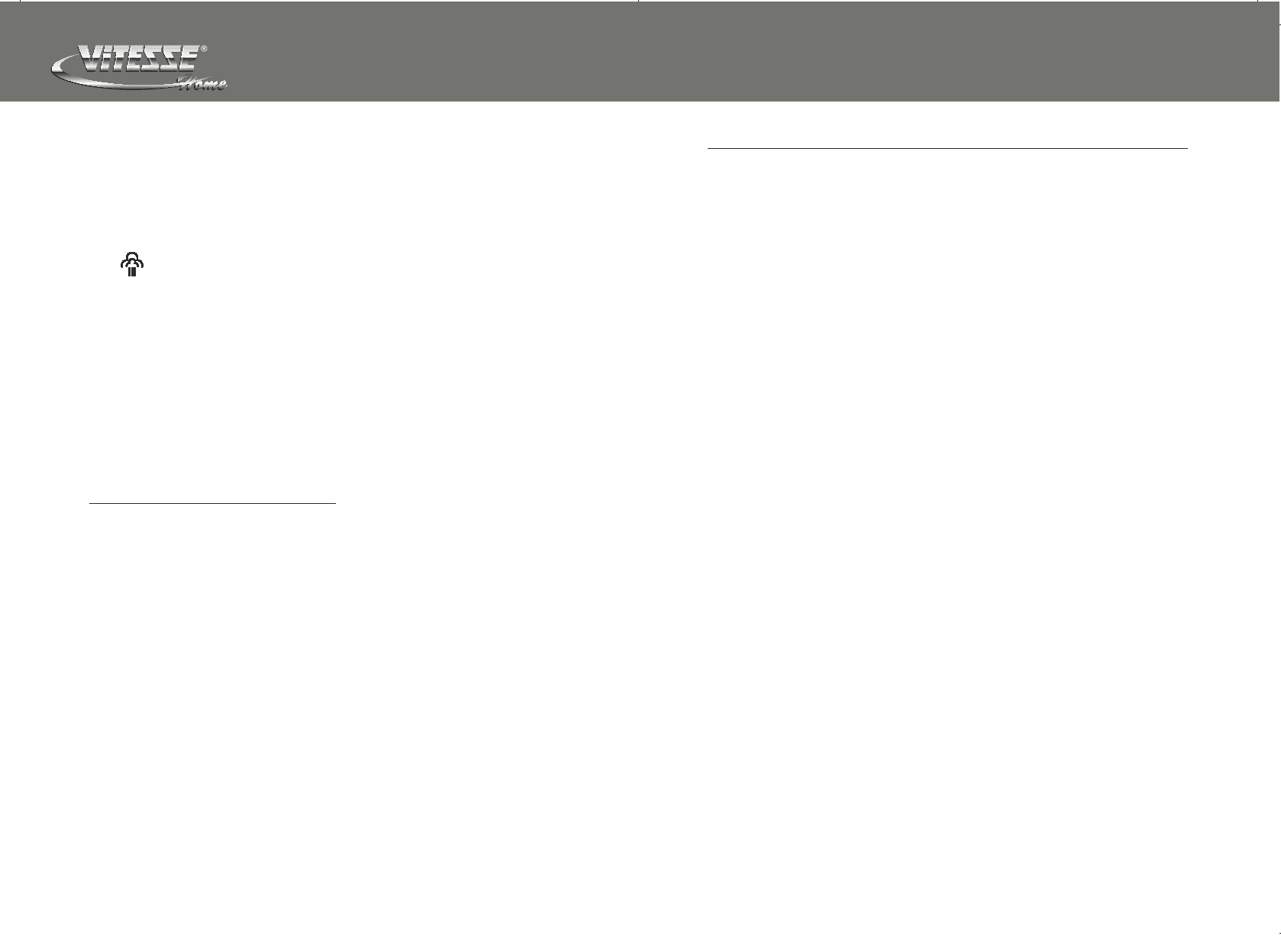
Task: Click the long horizontal rule on right page
Action: 947,148
